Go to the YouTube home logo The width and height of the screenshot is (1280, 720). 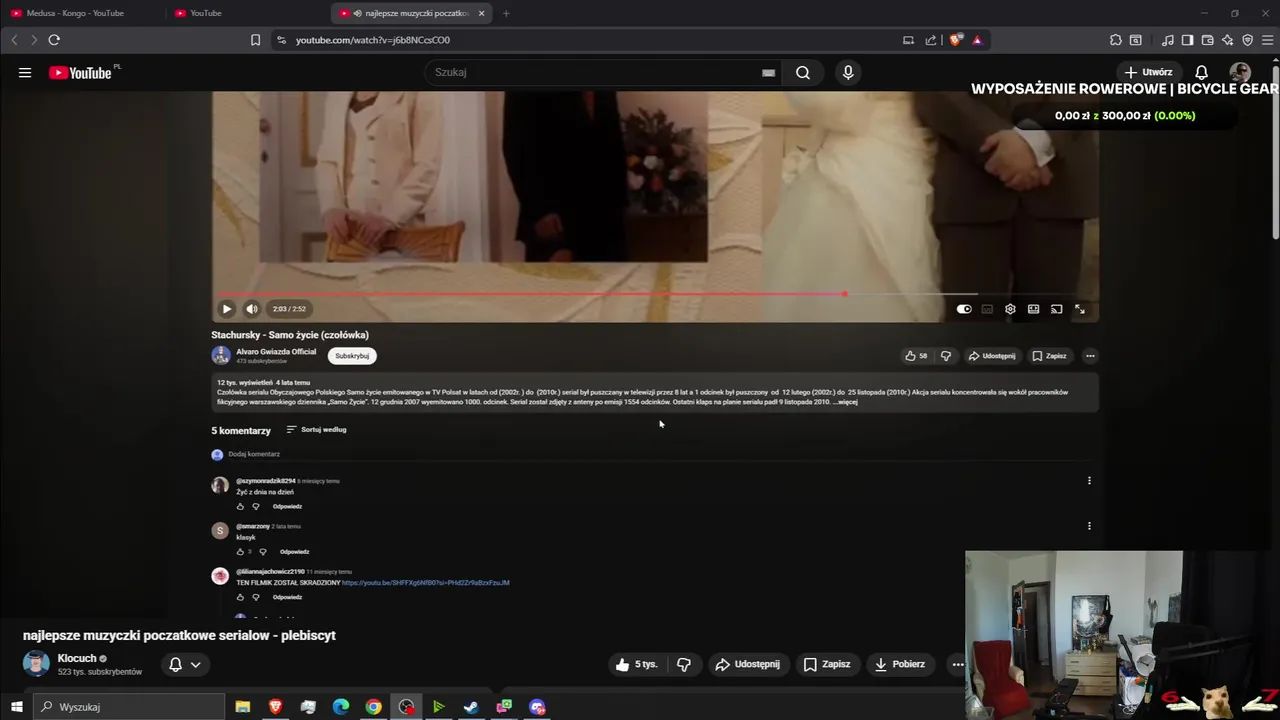tap(80, 73)
